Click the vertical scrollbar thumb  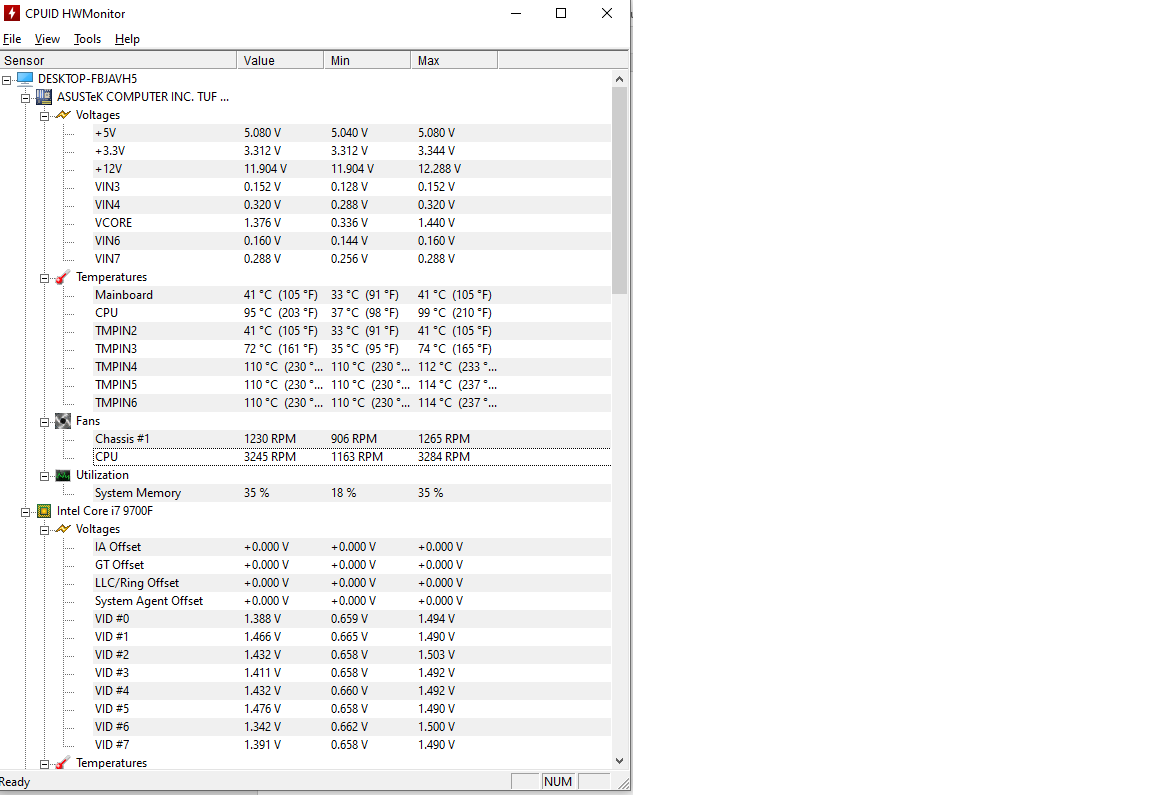click(619, 190)
